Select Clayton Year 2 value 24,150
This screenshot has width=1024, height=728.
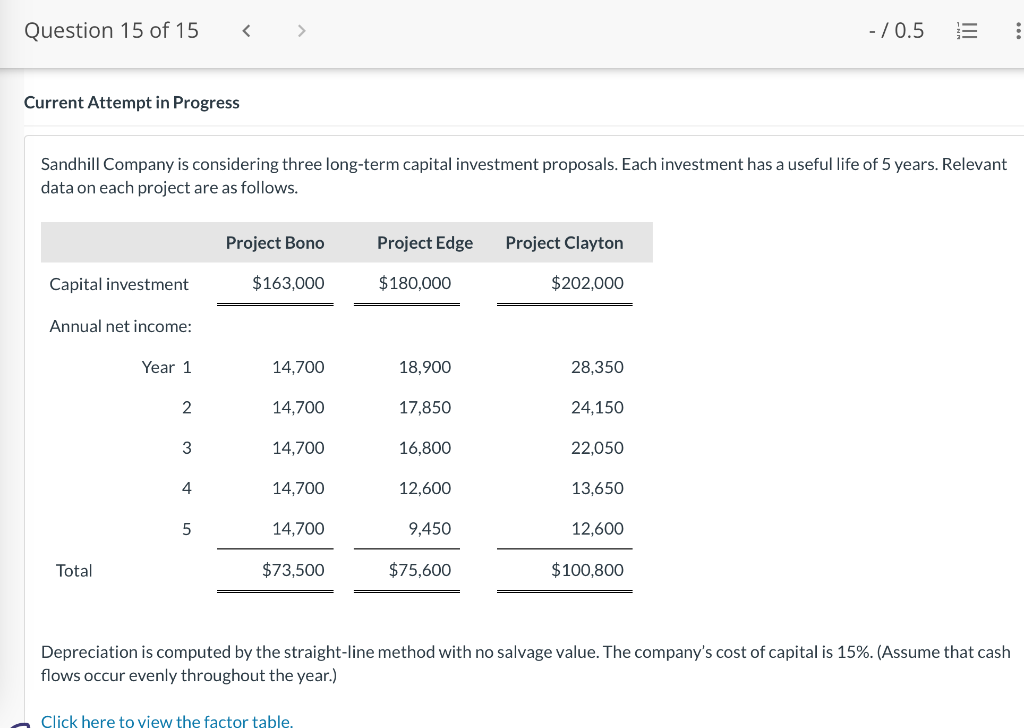pos(598,407)
